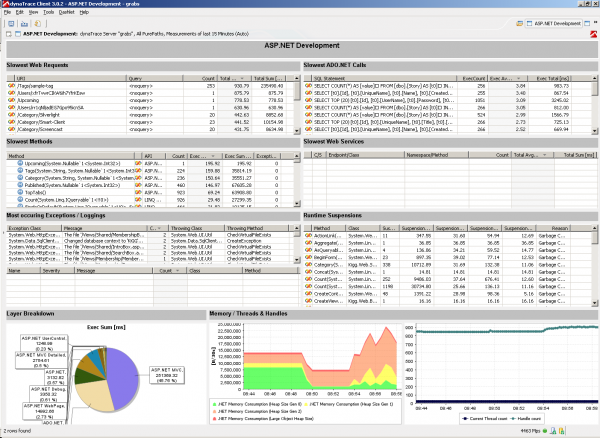
Task: Select the System.Data.SqlClient exception row
Action: tap(150, 241)
